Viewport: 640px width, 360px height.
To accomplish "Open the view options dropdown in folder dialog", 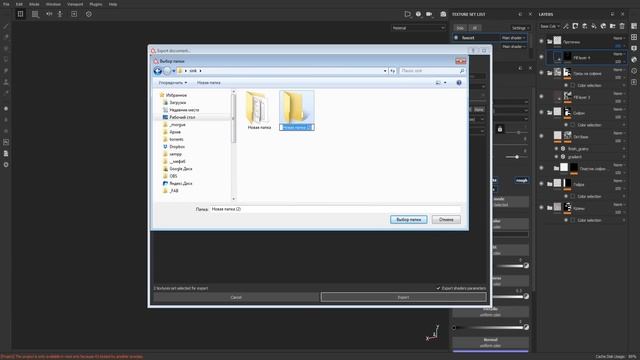I will click(445, 83).
